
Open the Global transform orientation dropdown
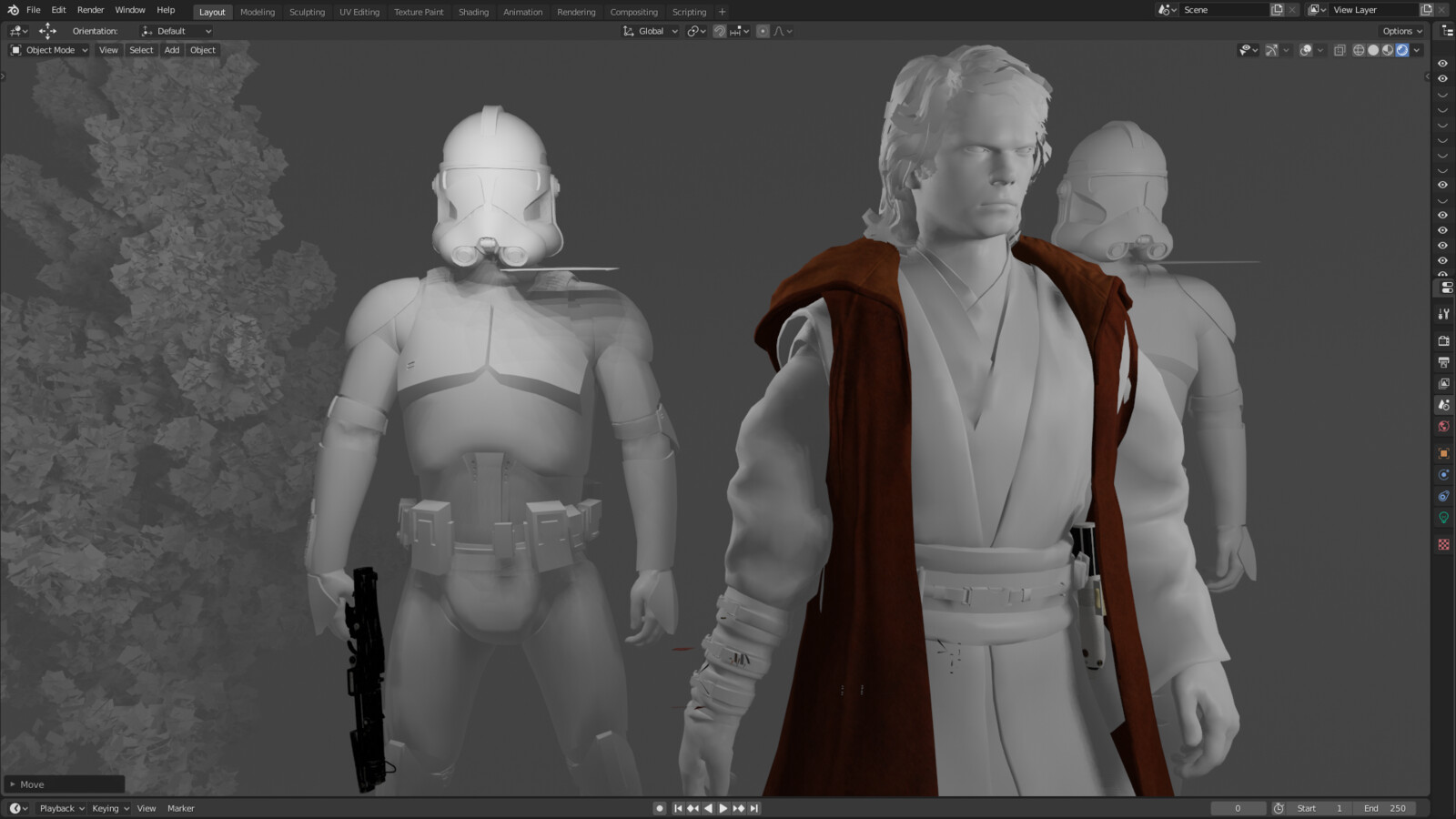click(650, 31)
